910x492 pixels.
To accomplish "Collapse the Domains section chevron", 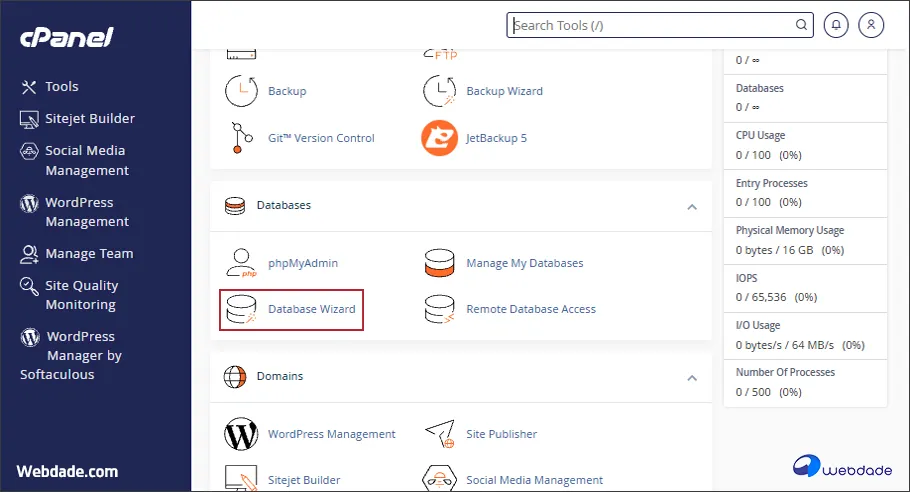I will tap(691, 377).
